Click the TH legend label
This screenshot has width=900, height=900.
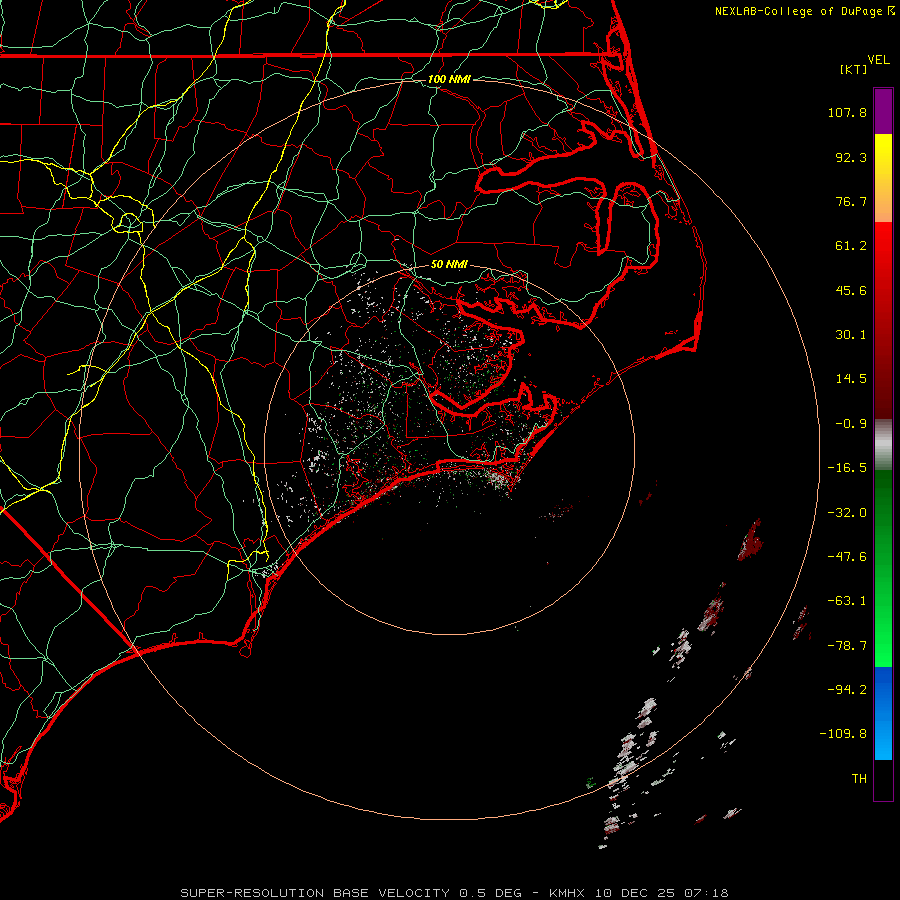tap(859, 778)
